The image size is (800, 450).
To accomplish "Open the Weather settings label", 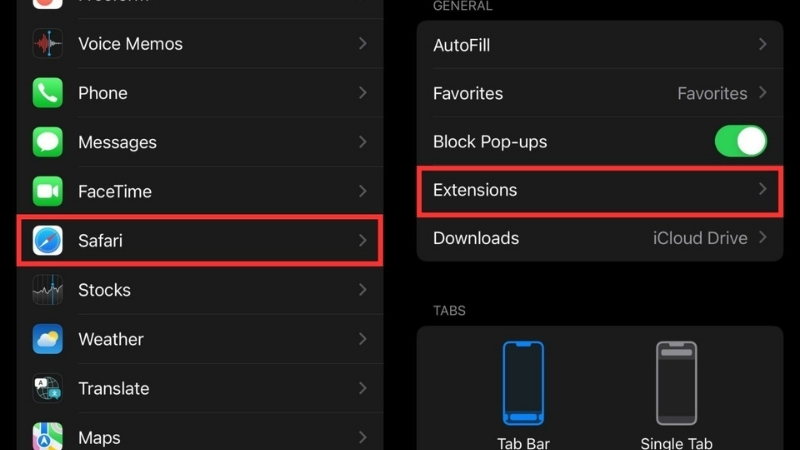I will [x=111, y=339].
